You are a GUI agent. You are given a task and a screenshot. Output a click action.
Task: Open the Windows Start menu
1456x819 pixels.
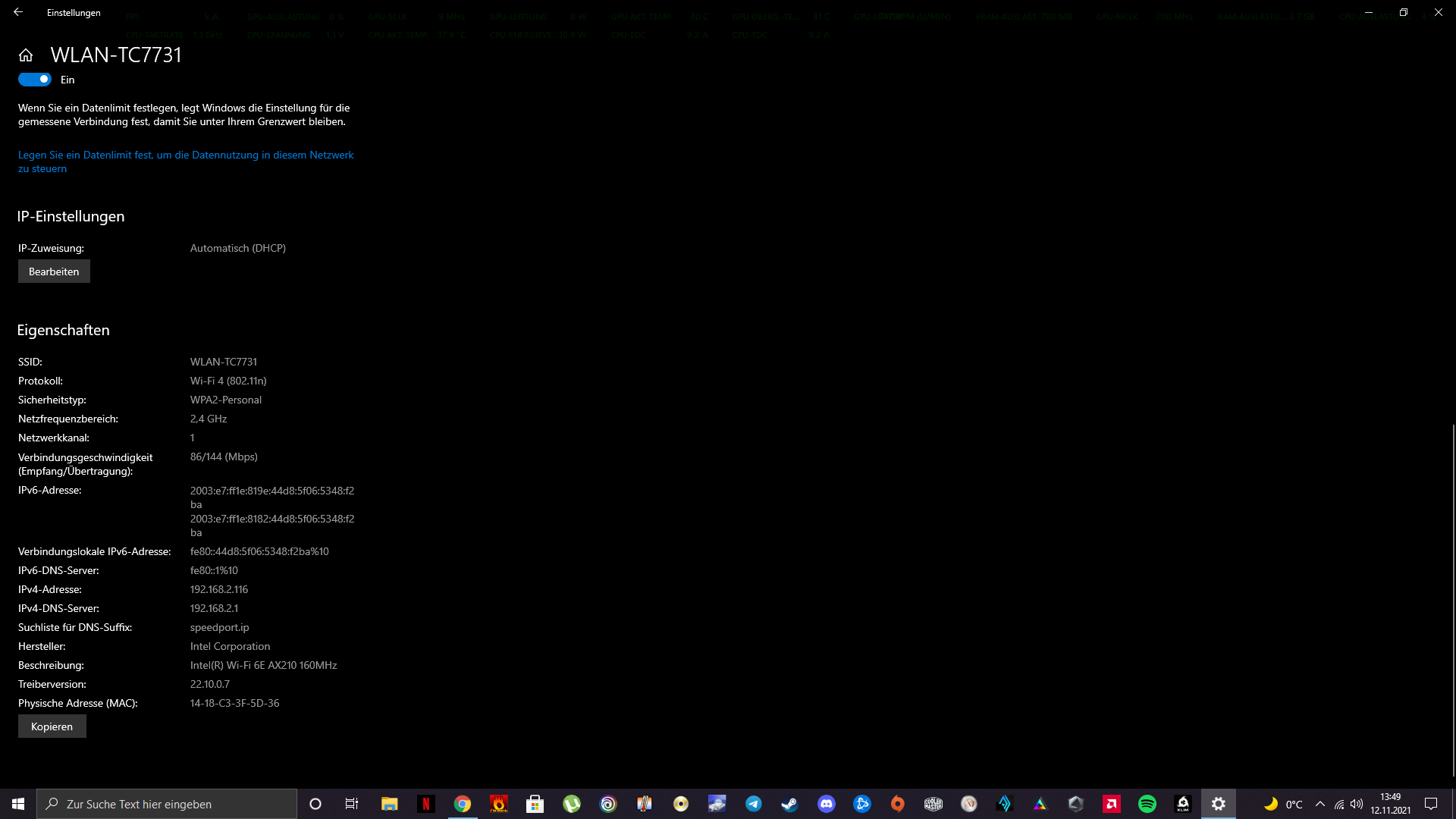pos(18,804)
